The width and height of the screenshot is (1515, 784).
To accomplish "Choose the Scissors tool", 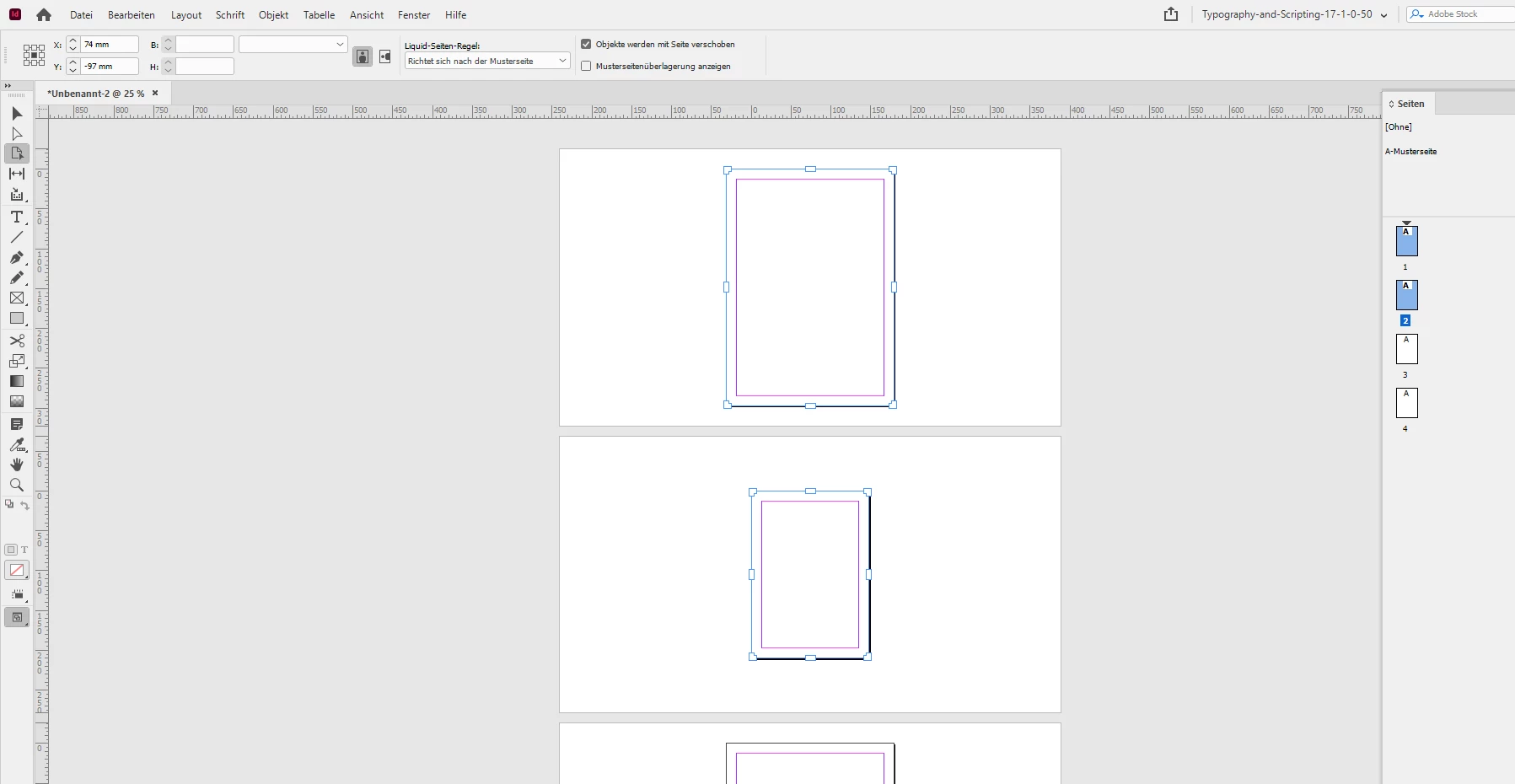I will [17, 341].
